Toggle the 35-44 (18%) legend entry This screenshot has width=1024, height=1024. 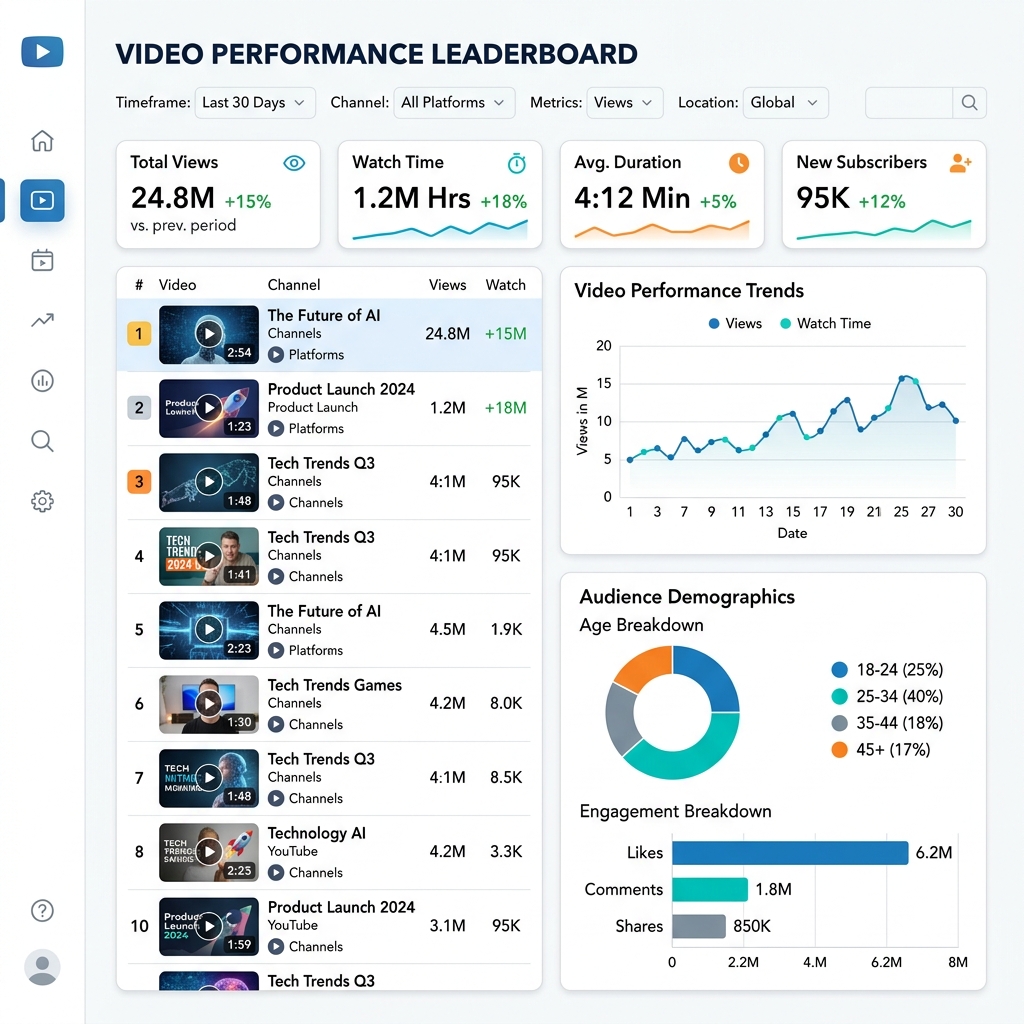click(888, 723)
